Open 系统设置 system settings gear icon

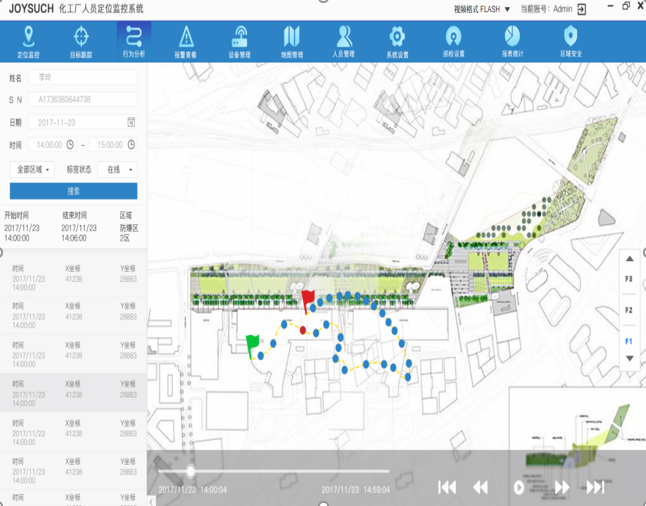[x=397, y=41]
